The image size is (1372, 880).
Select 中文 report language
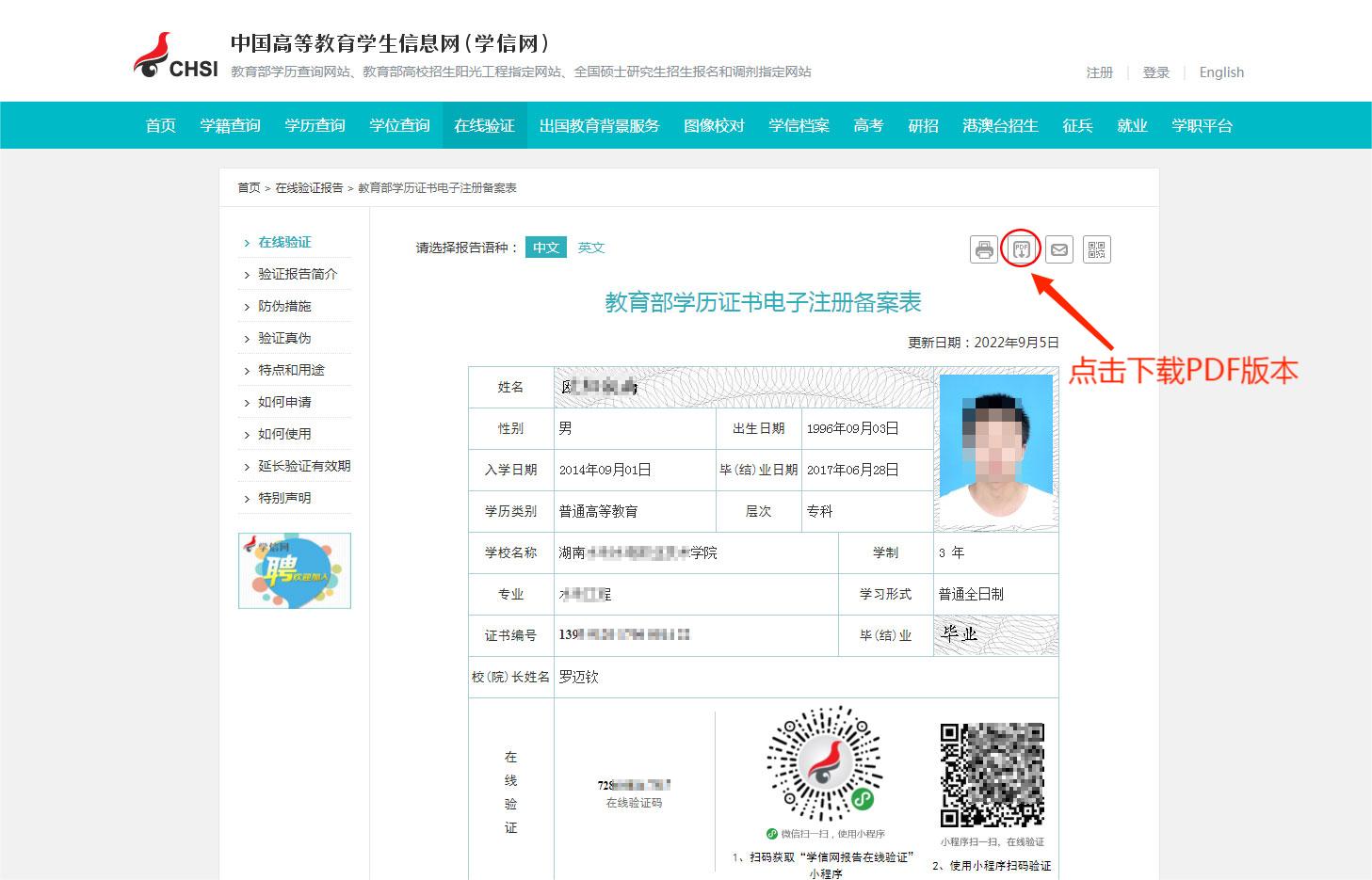(546, 248)
